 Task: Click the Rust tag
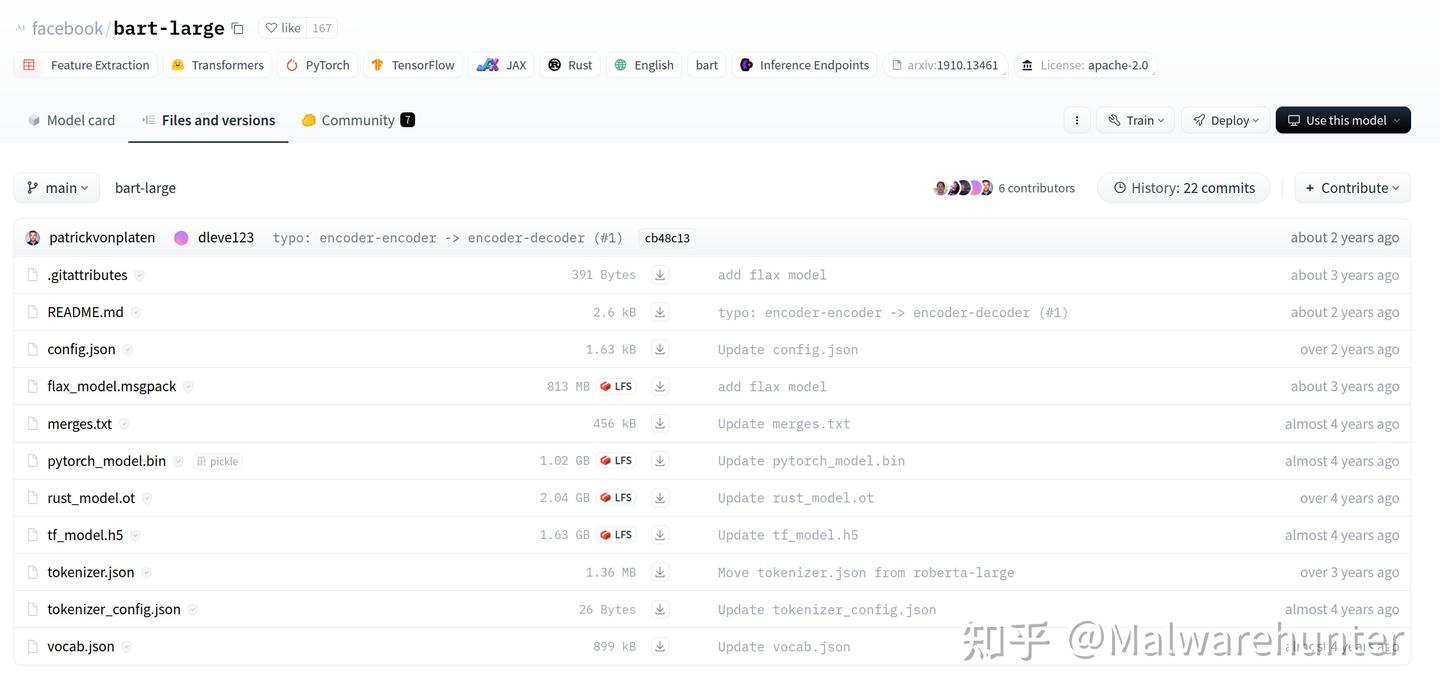pos(570,65)
